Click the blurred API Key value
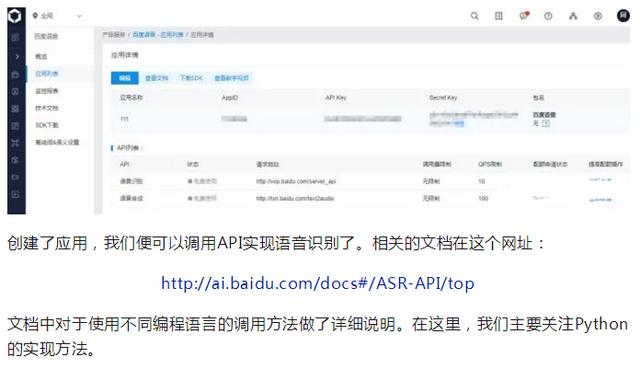Viewport: 640px width, 369px height. (362, 119)
